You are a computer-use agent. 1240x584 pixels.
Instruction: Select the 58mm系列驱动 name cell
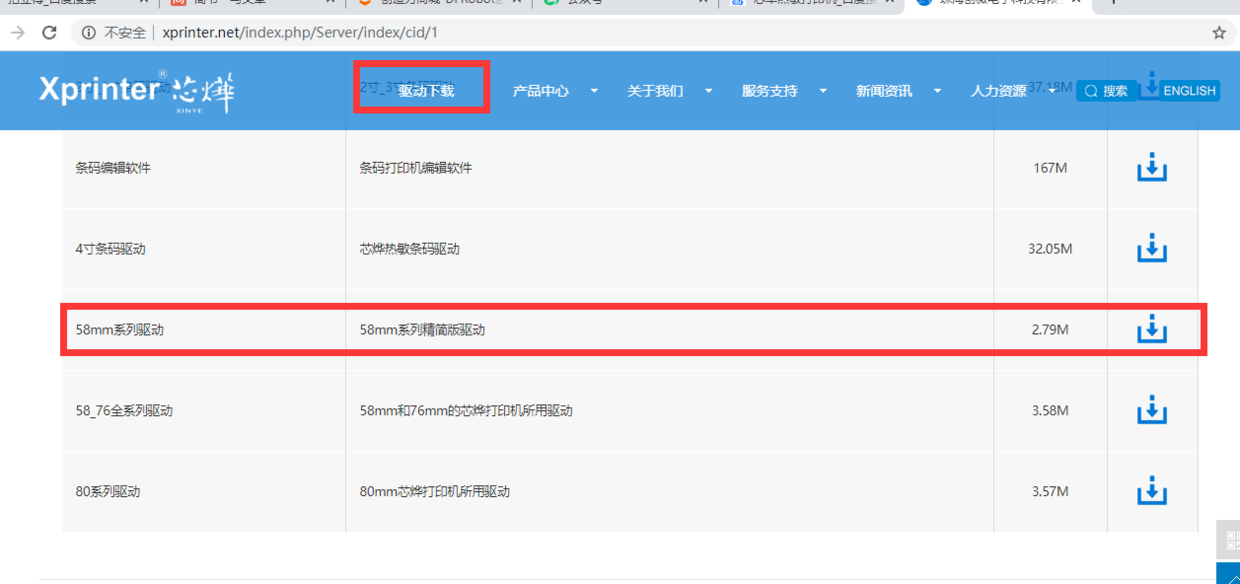click(x=204, y=329)
